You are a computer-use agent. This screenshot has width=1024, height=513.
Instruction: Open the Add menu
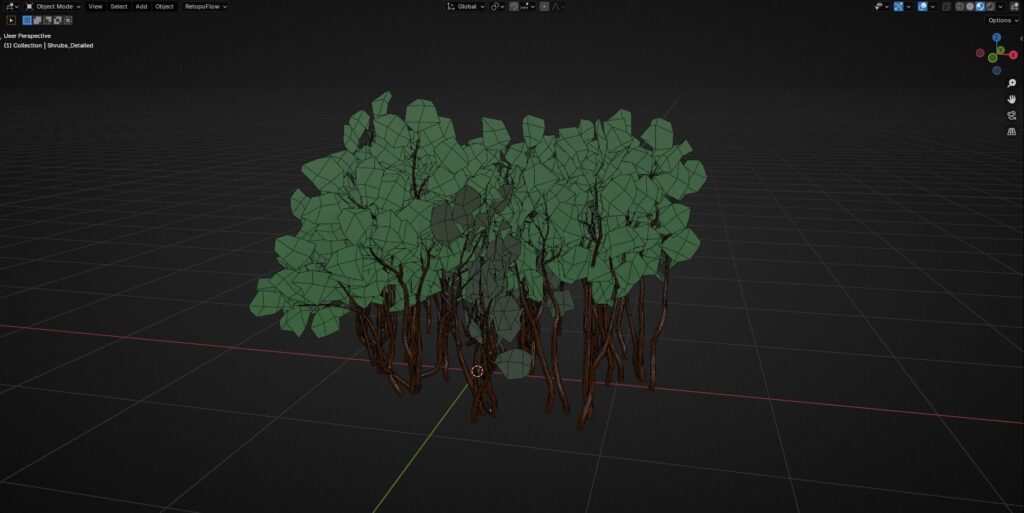141,6
